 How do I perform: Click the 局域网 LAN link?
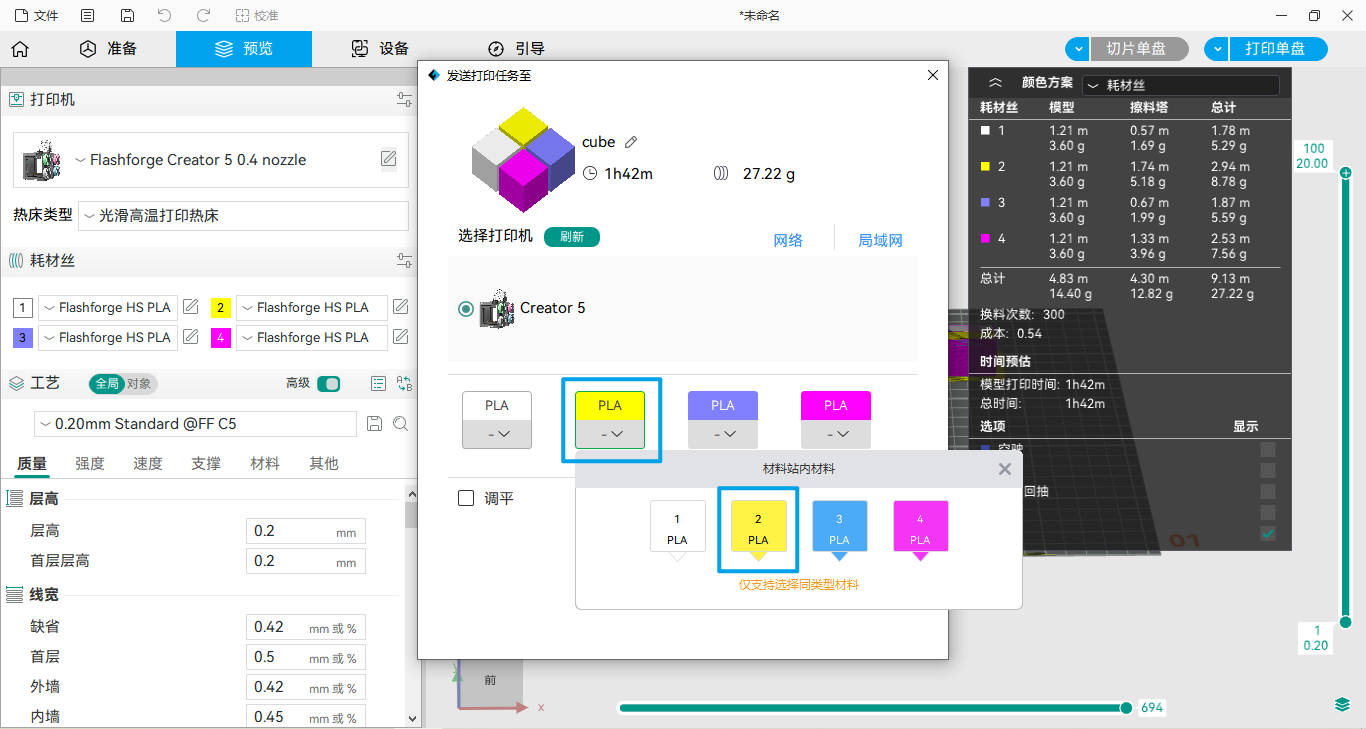[880, 240]
